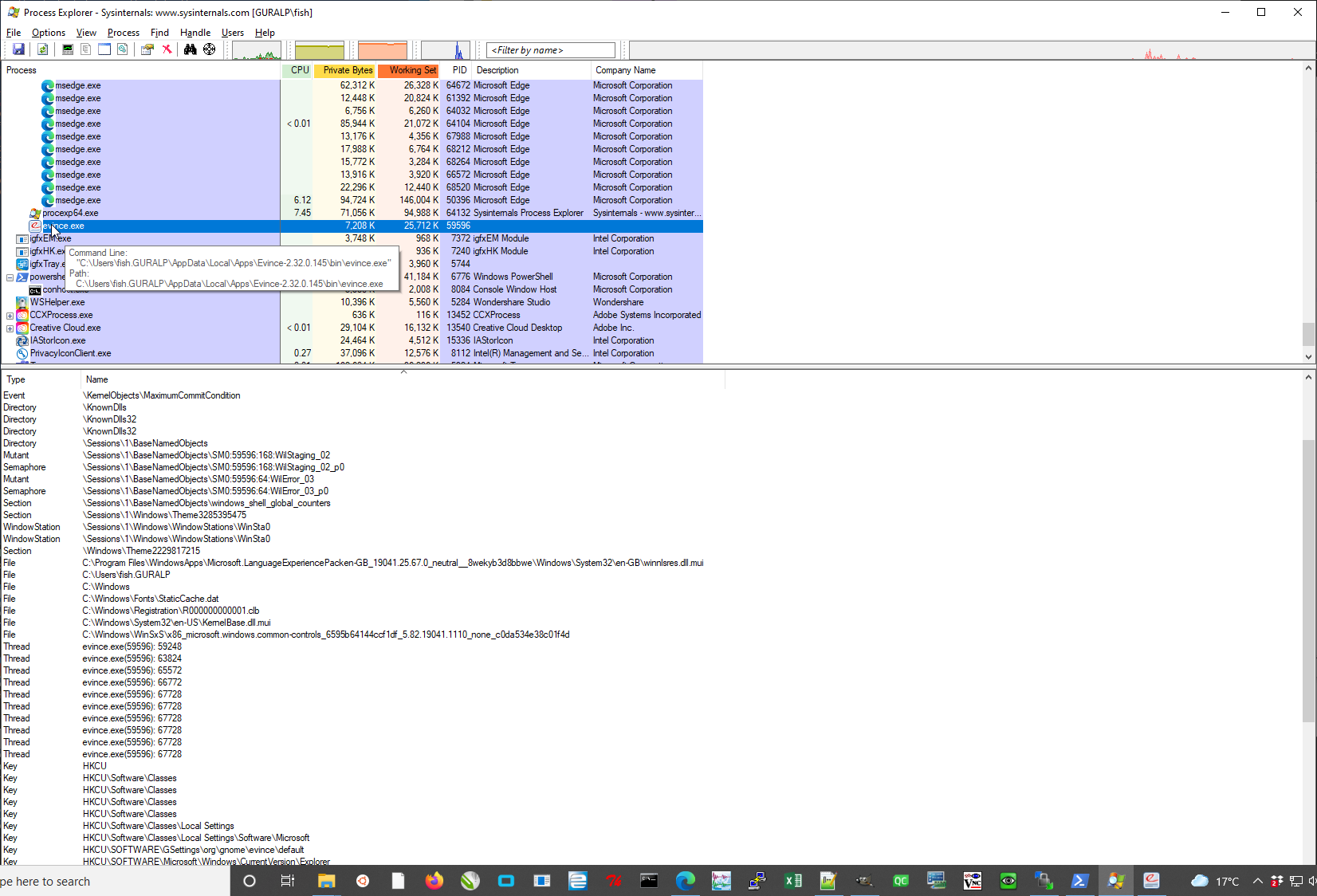The image size is (1317, 896).
Task: Click the binoculars Find Handle icon
Action: coord(191,49)
